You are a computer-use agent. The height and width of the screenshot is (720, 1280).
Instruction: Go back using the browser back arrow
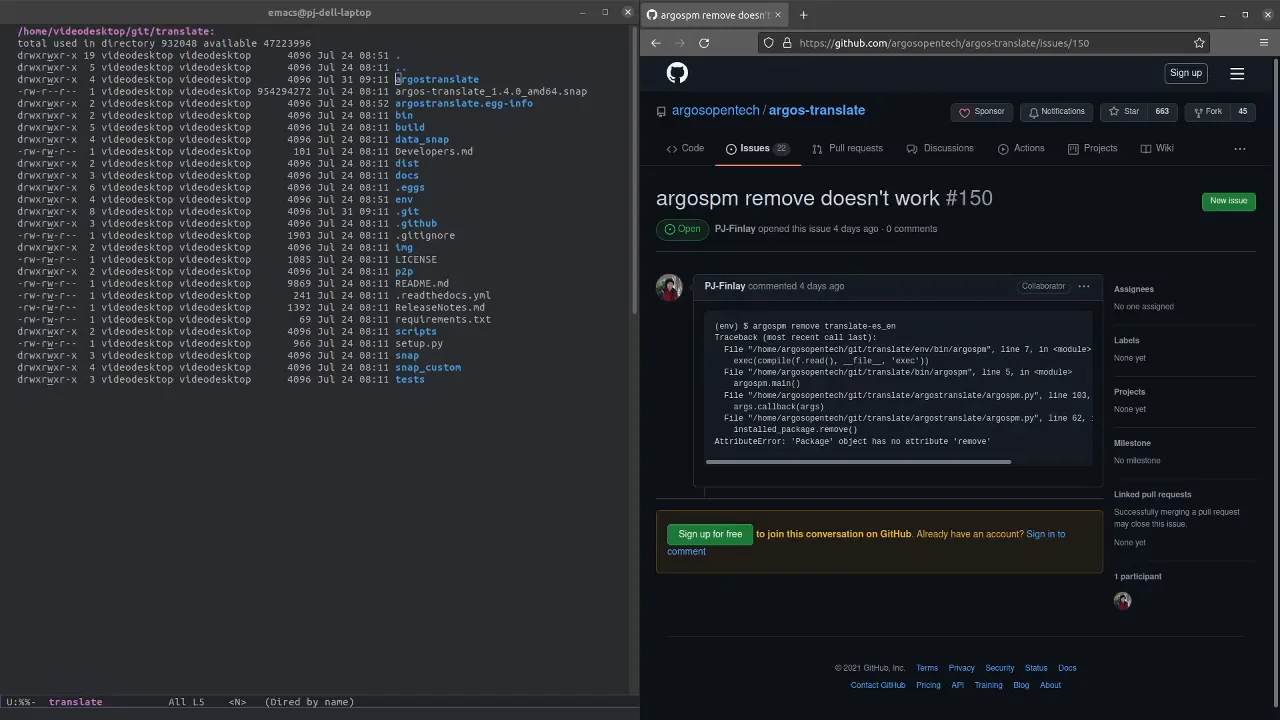tap(656, 43)
